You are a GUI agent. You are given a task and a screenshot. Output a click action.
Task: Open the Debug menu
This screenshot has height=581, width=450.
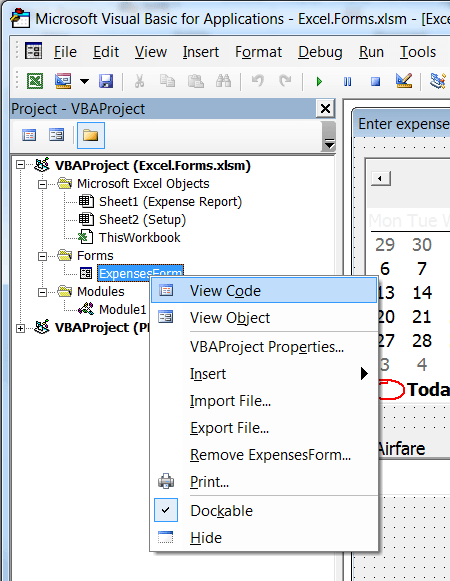coord(320,52)
